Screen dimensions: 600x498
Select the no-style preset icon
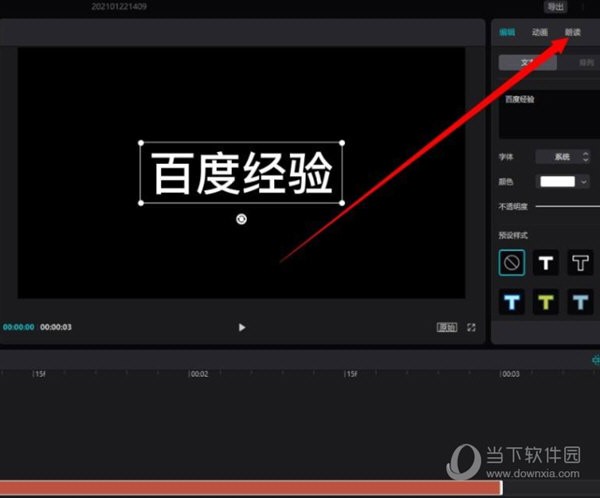512,263
